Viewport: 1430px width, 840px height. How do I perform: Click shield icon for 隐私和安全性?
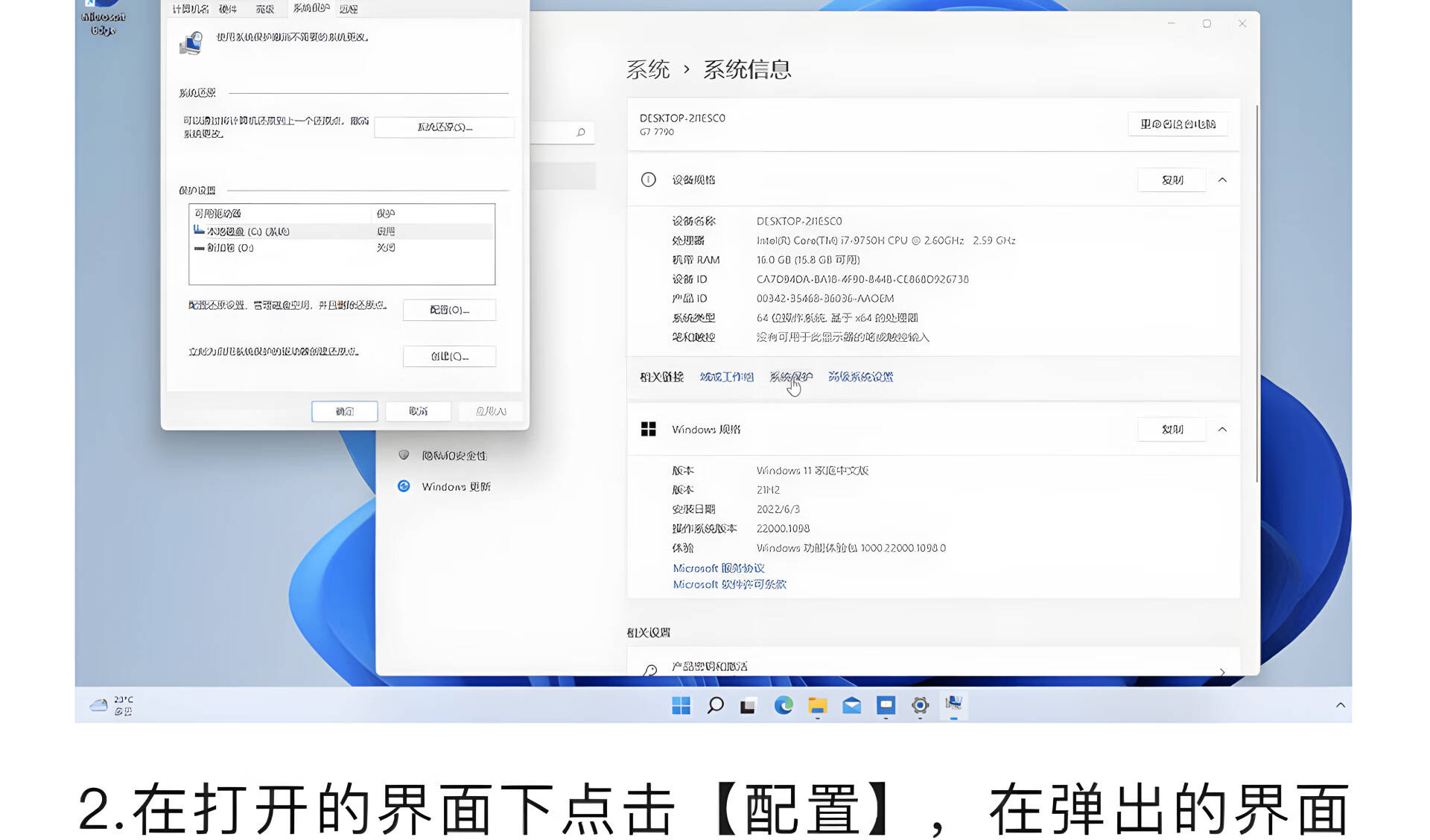pos(404,455)
